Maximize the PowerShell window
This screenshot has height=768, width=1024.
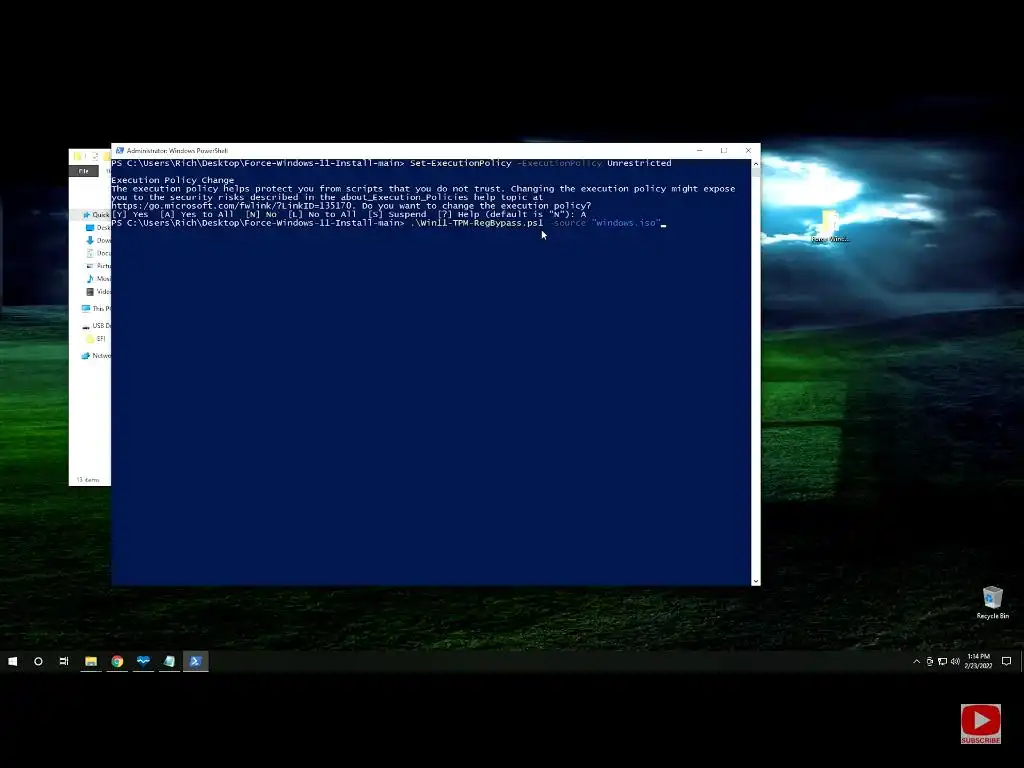[724, 151]
